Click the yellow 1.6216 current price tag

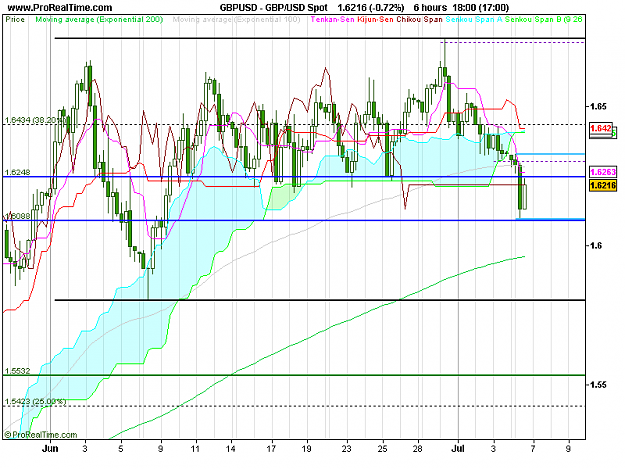[603, 185]
